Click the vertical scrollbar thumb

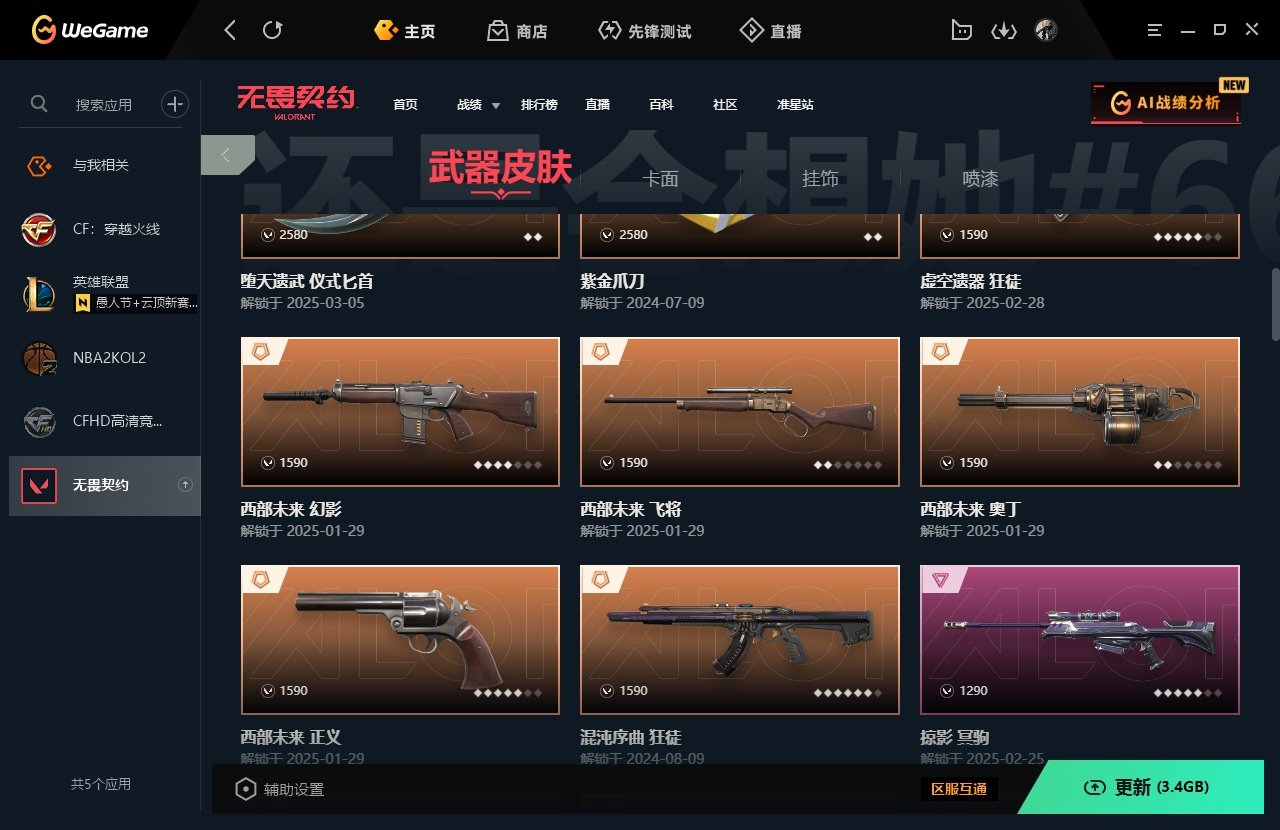(x=1275, y=304)
